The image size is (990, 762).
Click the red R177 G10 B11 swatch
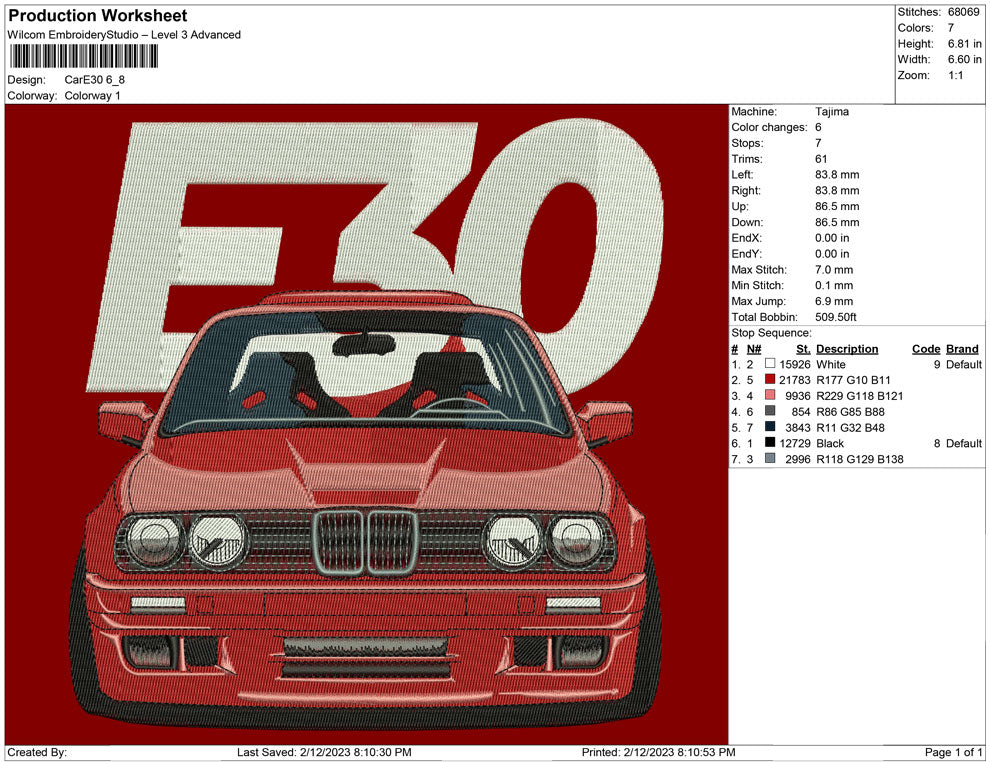tap(770, 379)
